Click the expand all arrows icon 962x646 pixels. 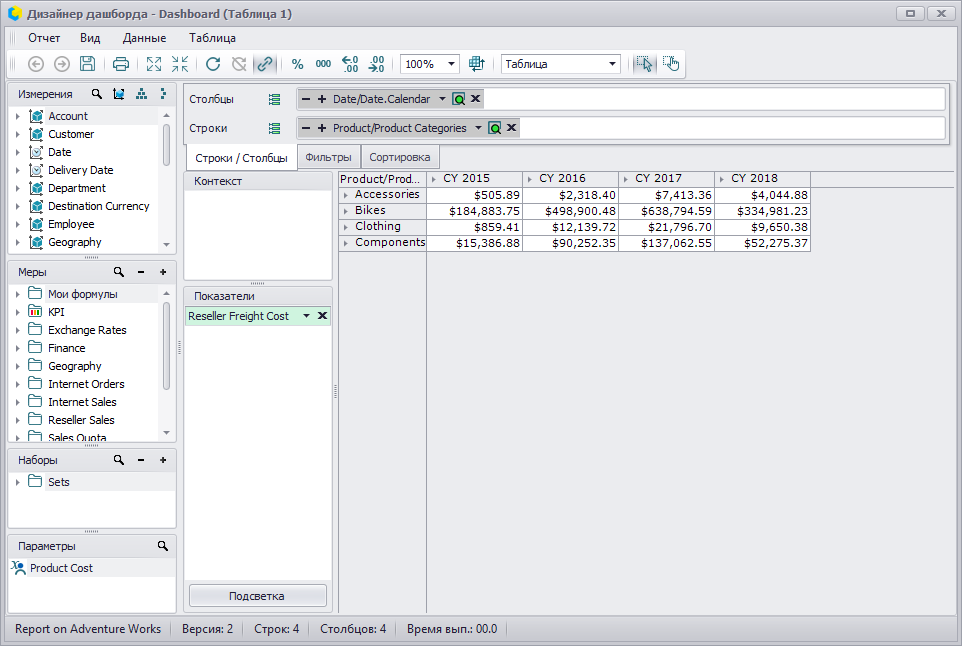pyautogui.click(x=154, y=64)
